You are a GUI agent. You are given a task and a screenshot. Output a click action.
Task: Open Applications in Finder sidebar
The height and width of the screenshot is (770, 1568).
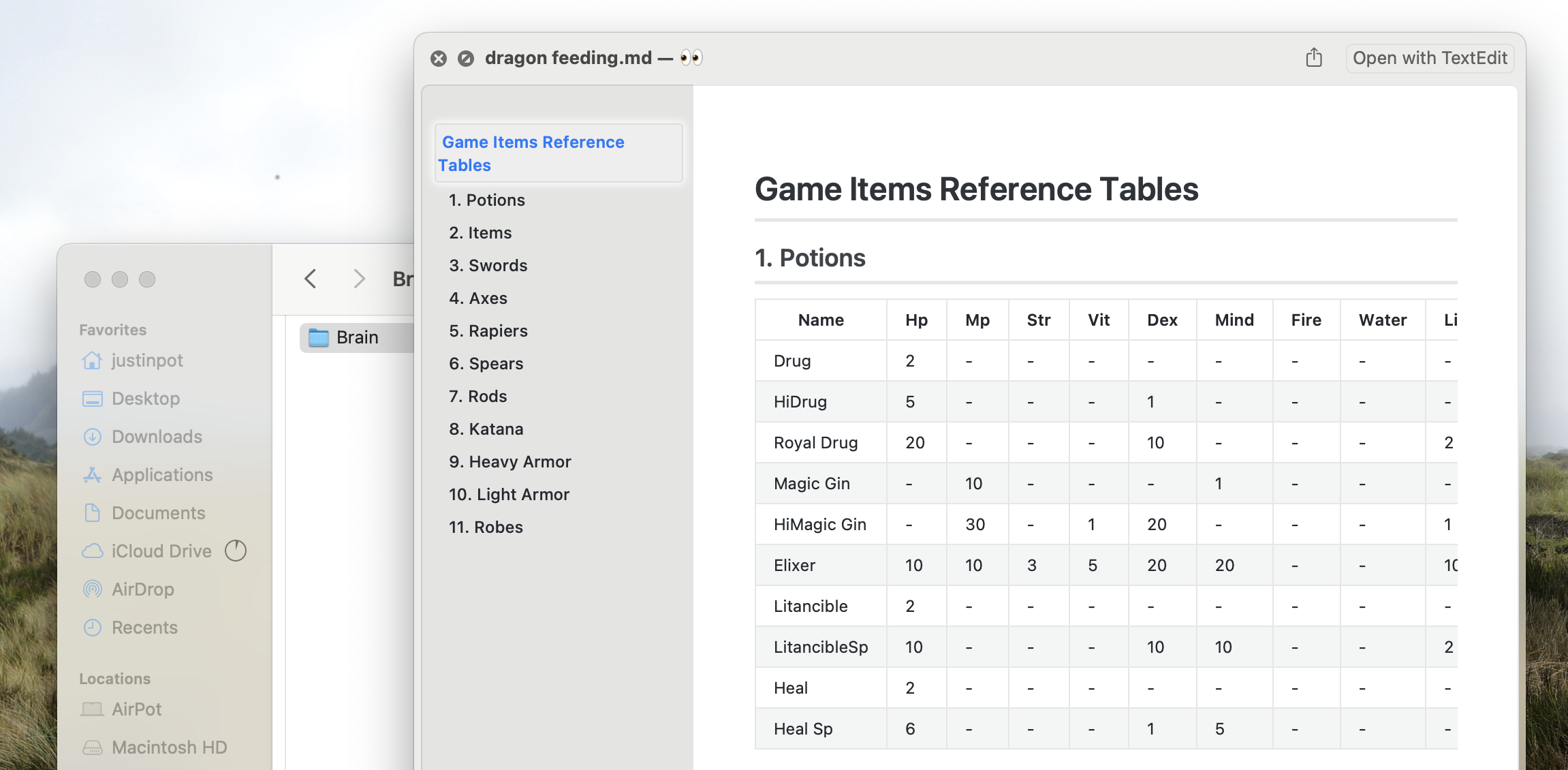coord(147,475)
